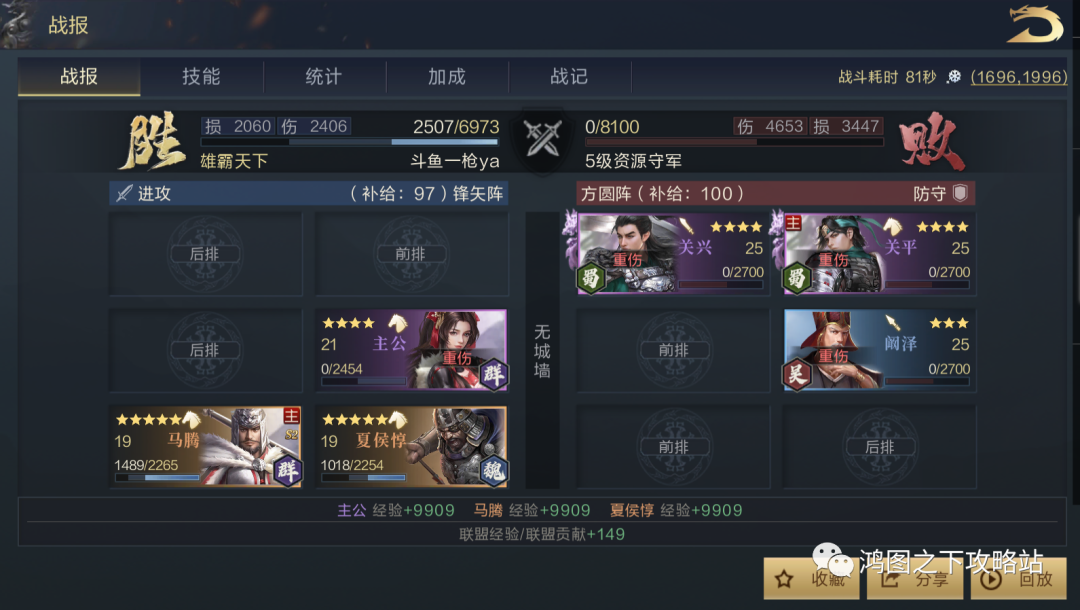Viewport: 1080px width, 610px height.
Task: Click the crossed swords battle icon
Action: (x=543, y=138)
